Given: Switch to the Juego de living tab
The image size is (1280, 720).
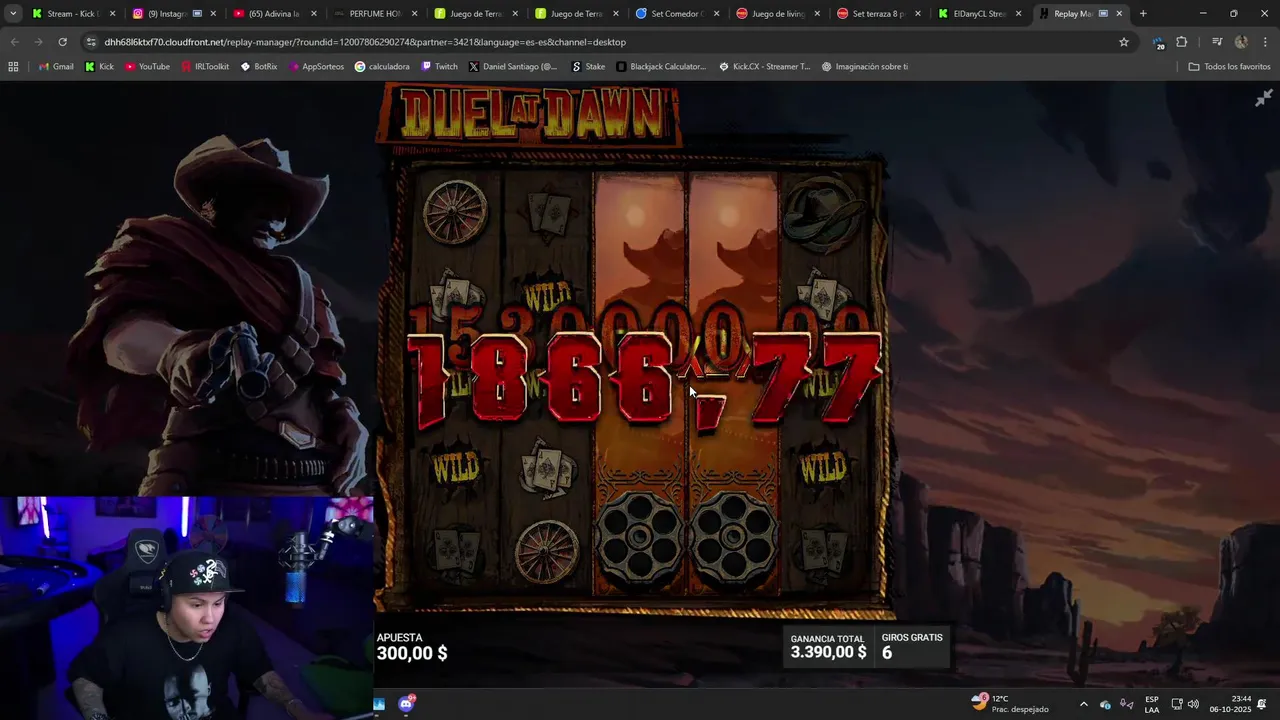Looking at the screenshot, I should (x=776, y=14).
